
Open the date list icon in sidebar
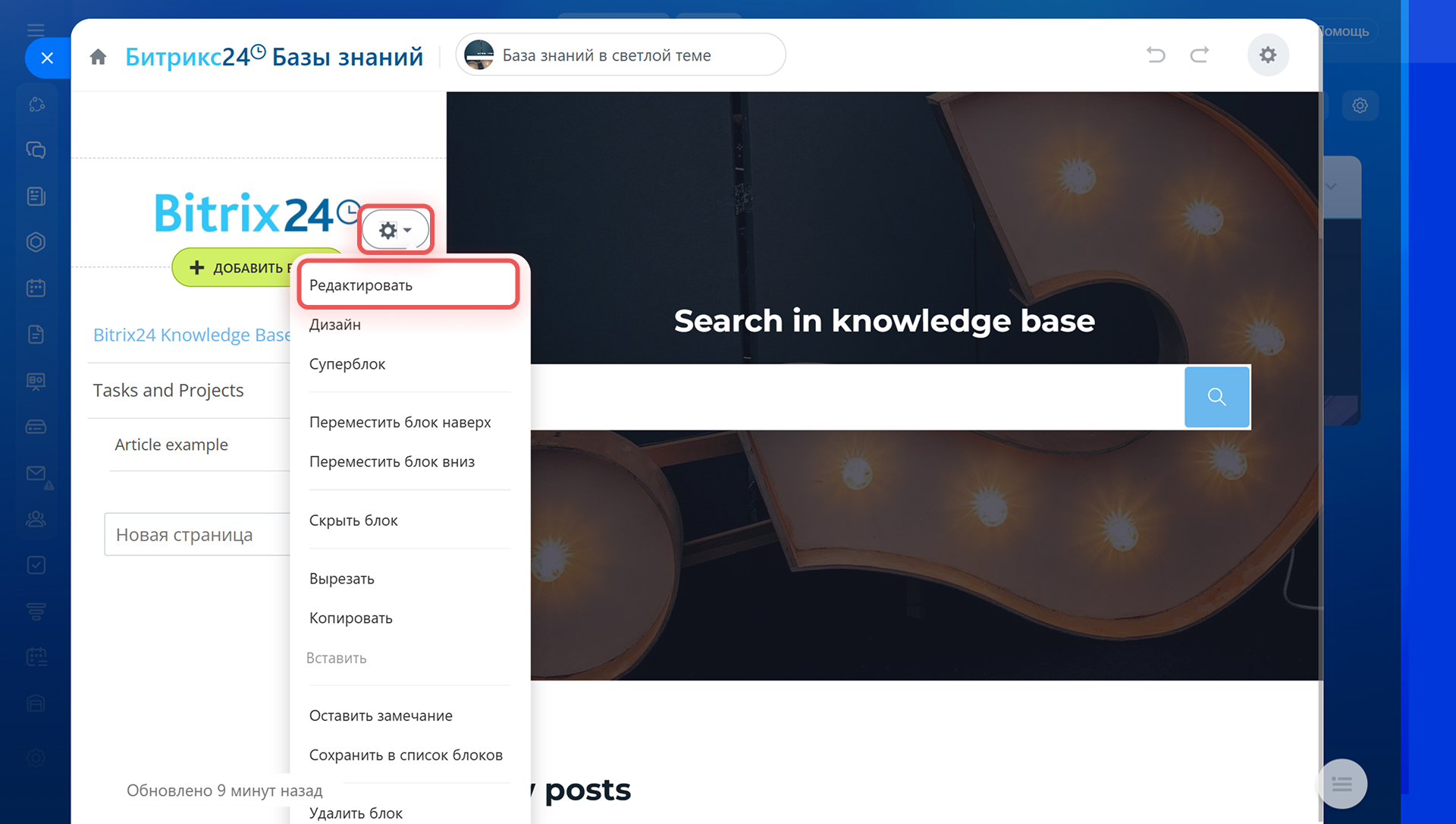(x=36, y=658)
